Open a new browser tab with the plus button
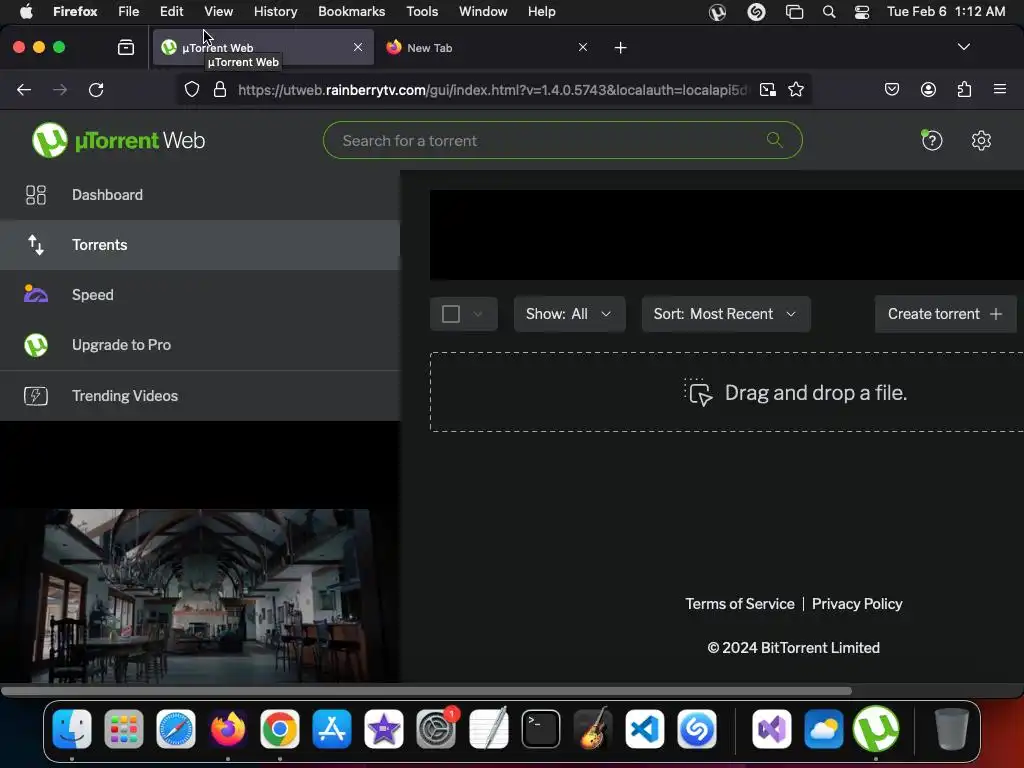The image size is (1024, 768). click(x=620, y=48)
